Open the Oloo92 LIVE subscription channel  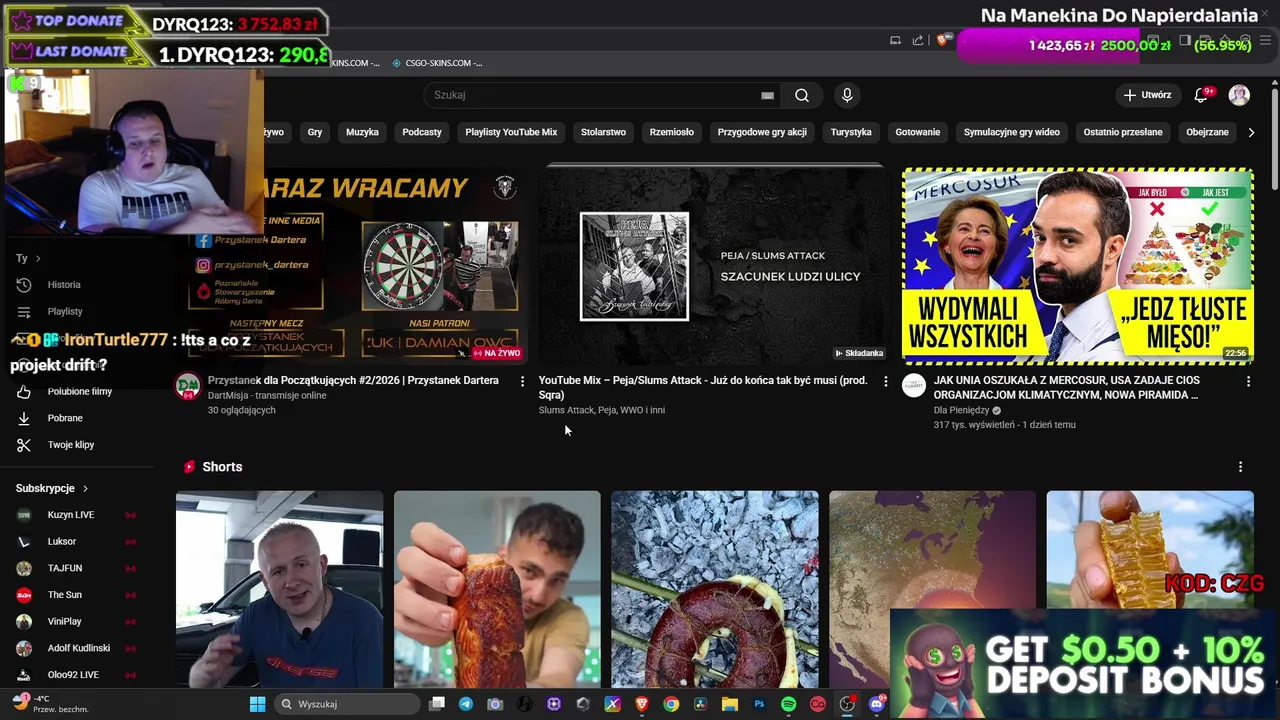(x=76, y=675)
